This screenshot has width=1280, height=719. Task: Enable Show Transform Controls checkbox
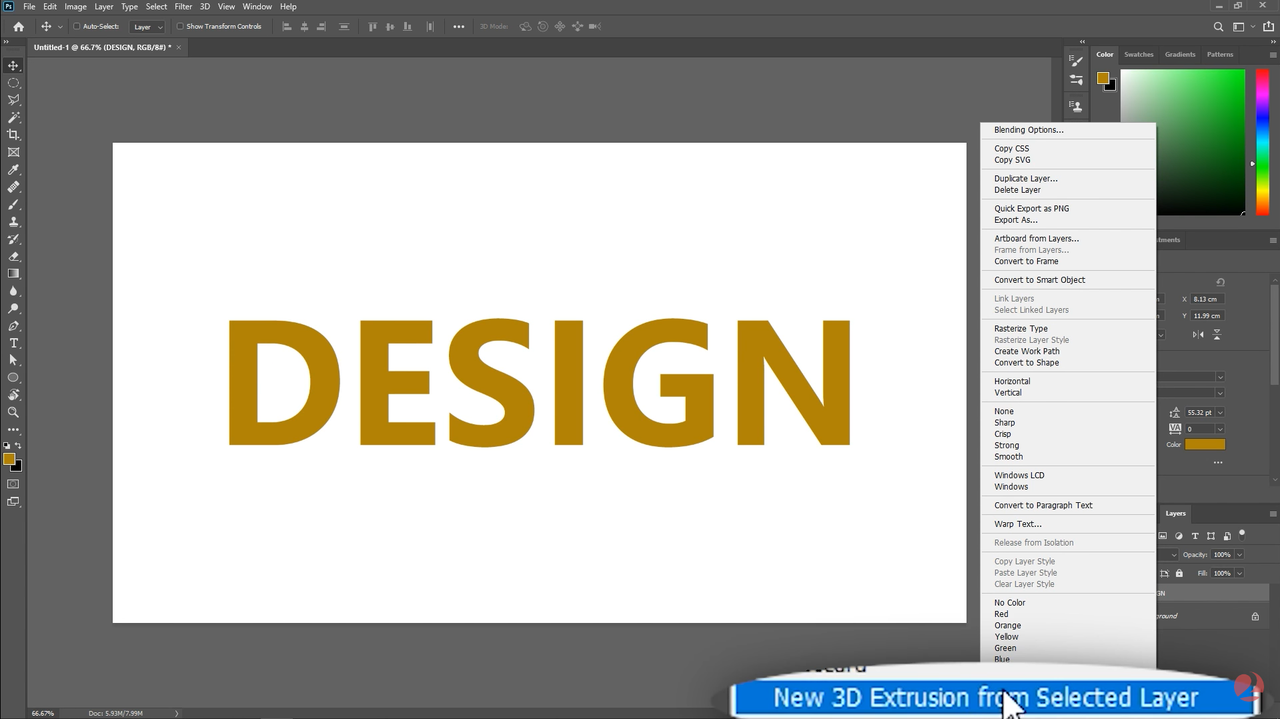(x=180, y=27)
